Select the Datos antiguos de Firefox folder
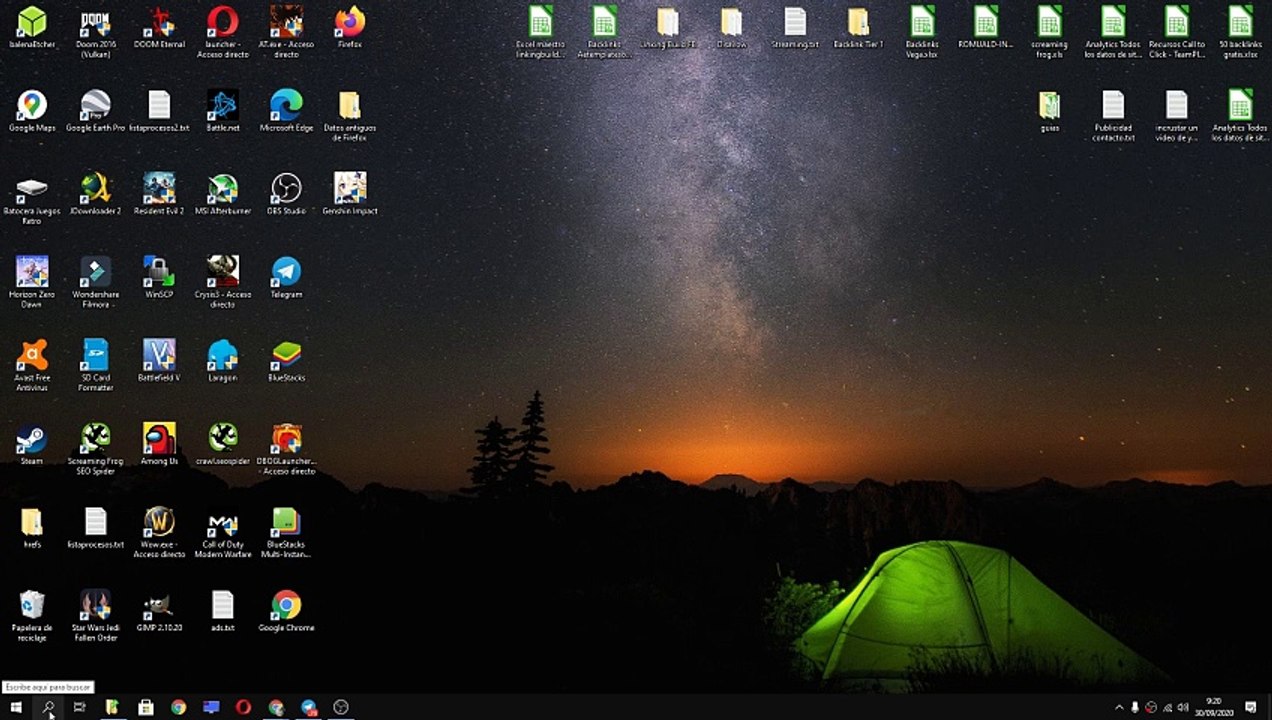 tap(350, 116)
